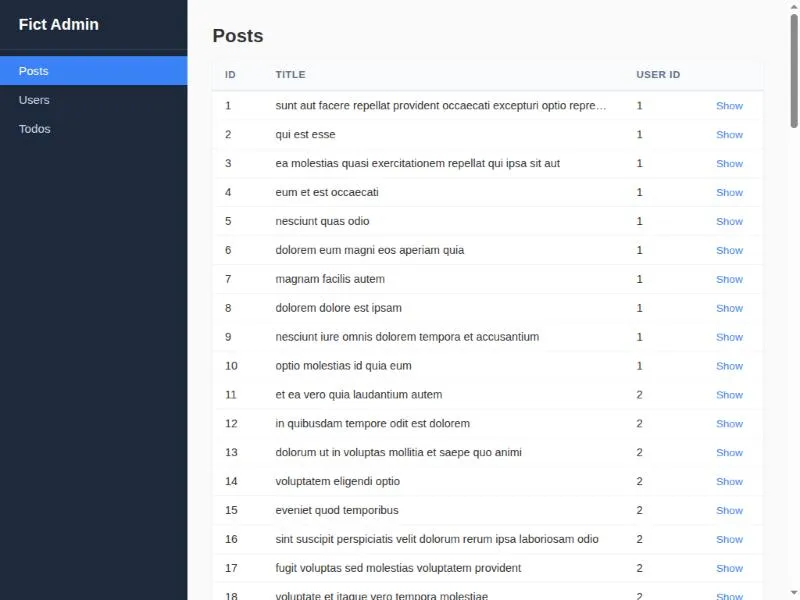Click ID cell 17
800x600 pixels.
[x=231, y=568]
